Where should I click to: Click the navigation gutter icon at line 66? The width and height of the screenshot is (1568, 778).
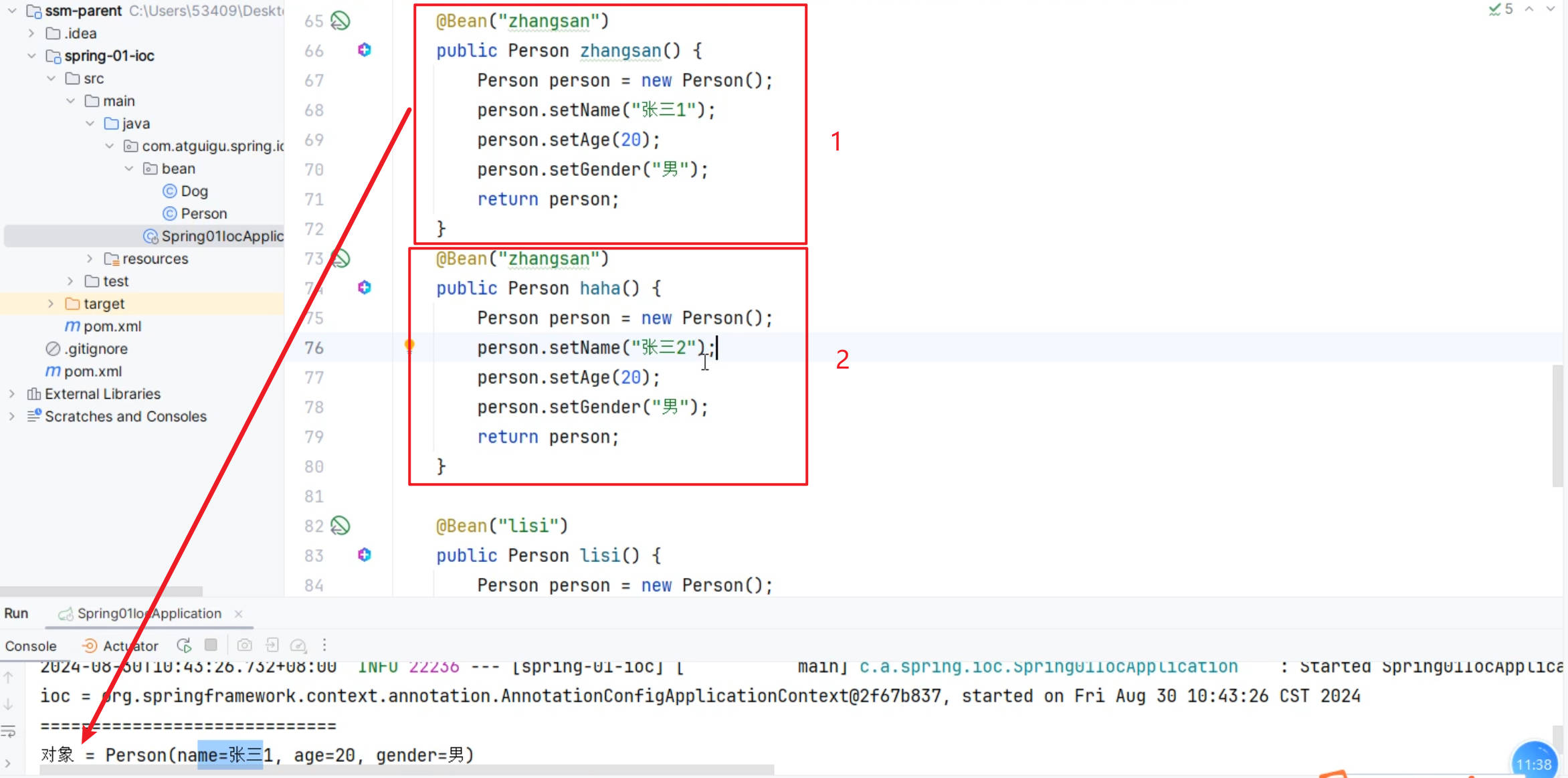[x=364, y=50]
